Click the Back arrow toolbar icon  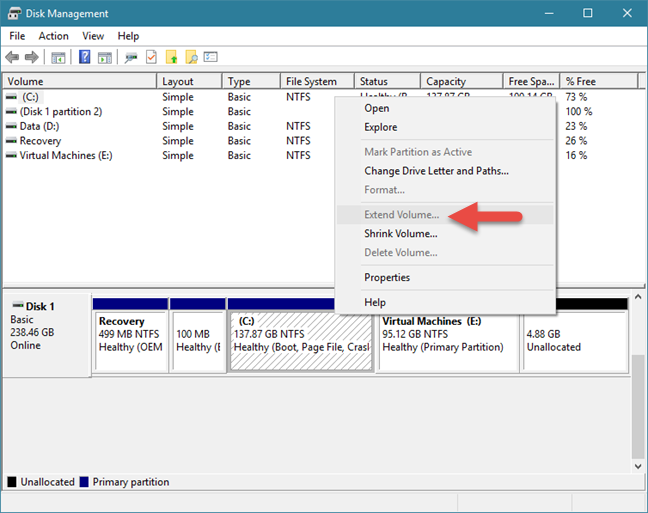[x=12, y=57]
